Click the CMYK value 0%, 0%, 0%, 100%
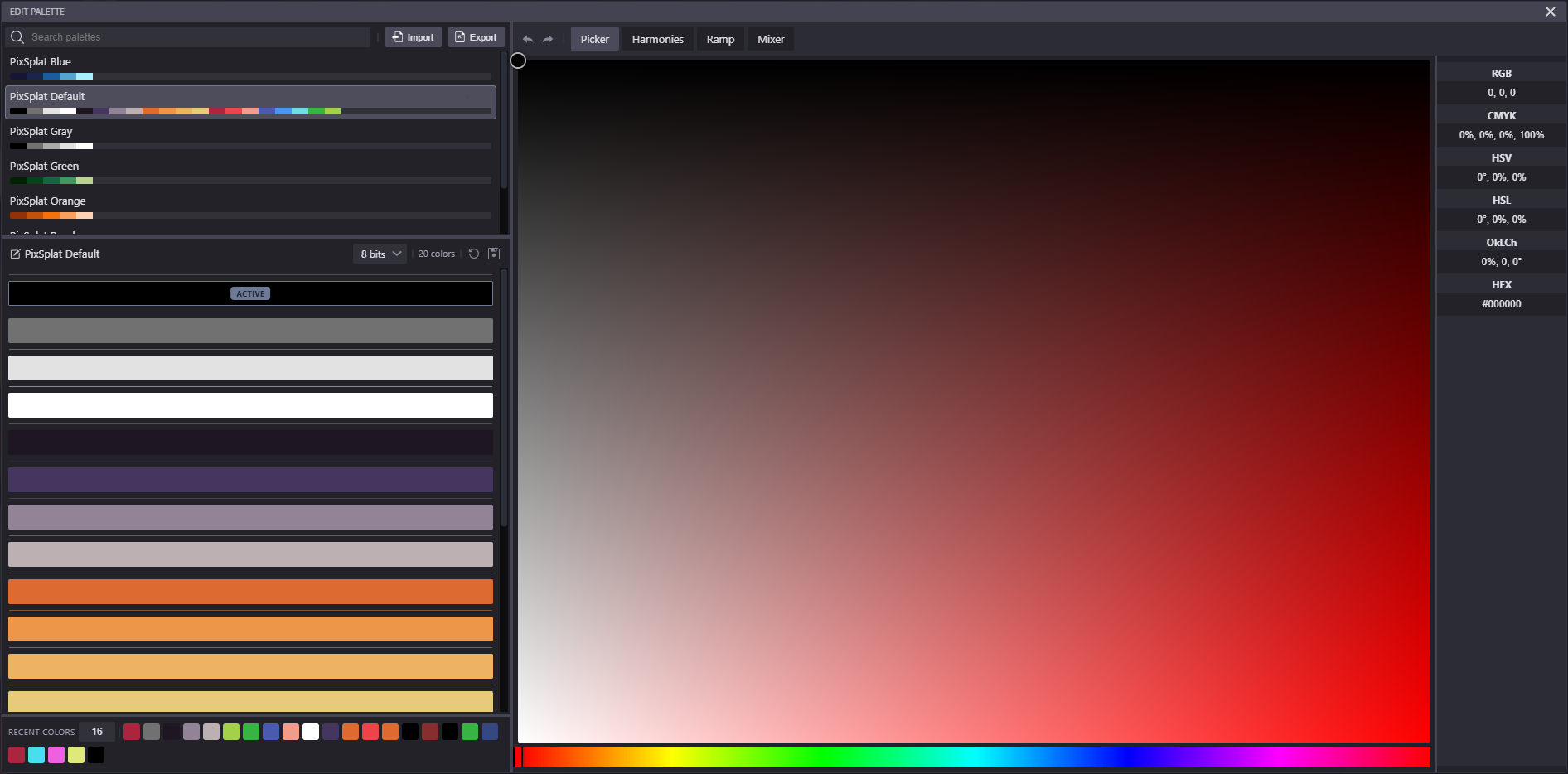This screenshot has height=774, width=1568. 1502,135
